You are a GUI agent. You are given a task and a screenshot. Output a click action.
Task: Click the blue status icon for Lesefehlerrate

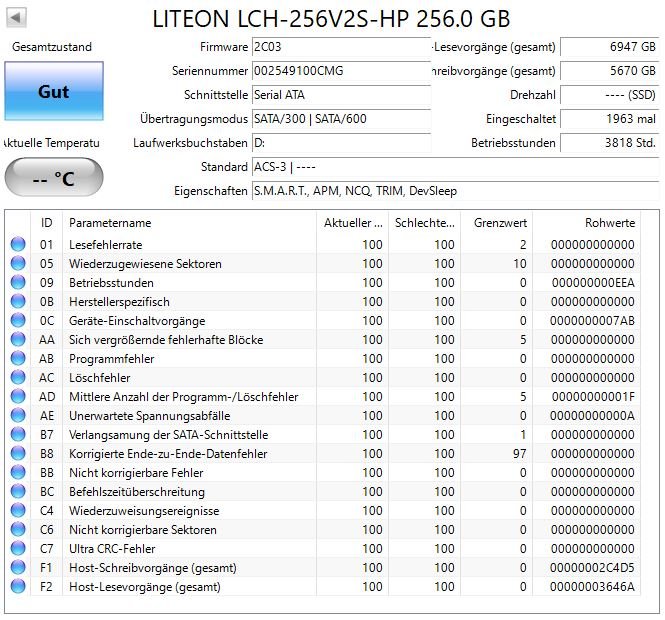tap(17, 245)
